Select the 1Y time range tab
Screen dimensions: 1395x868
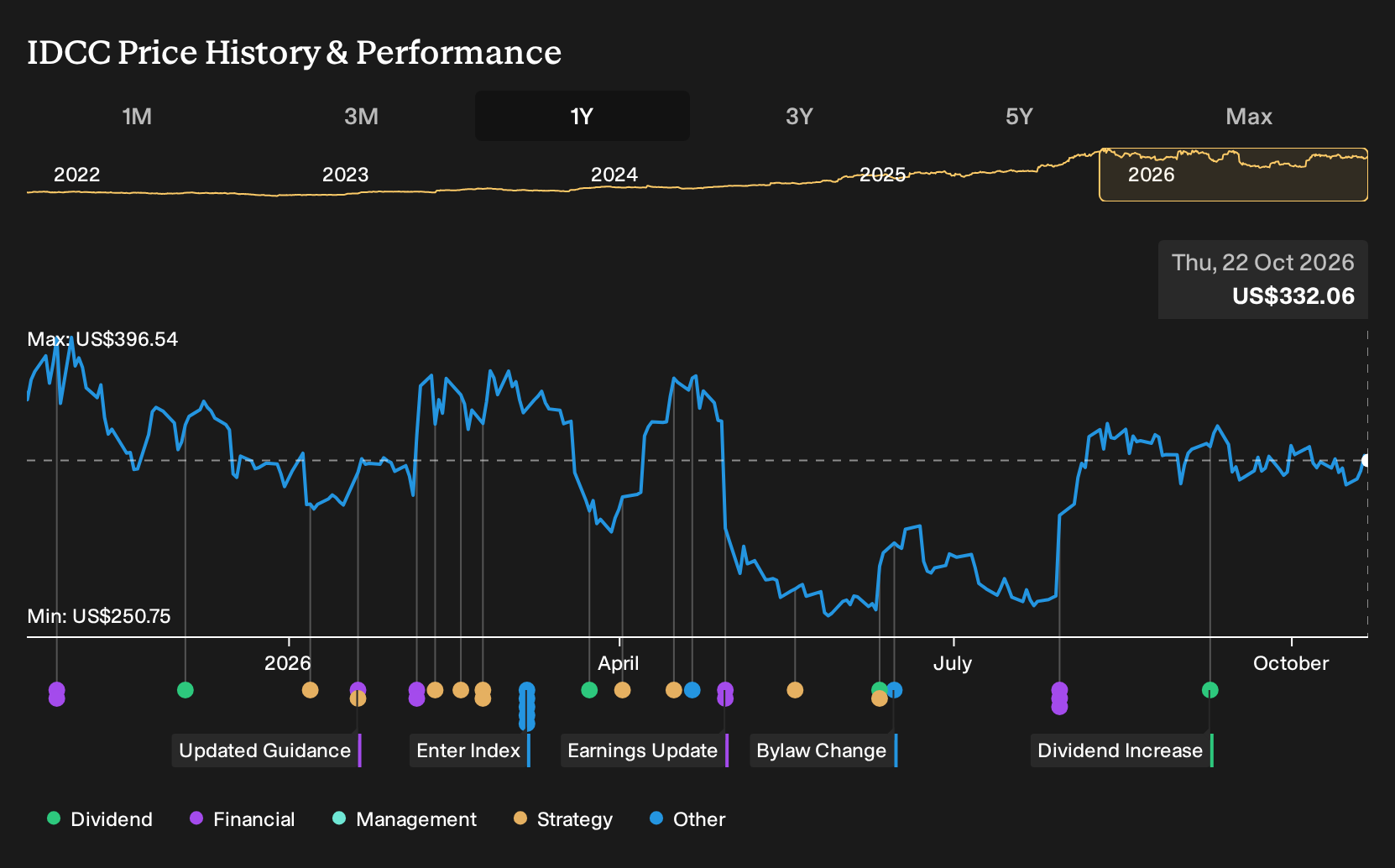click(x=582, y=116)
